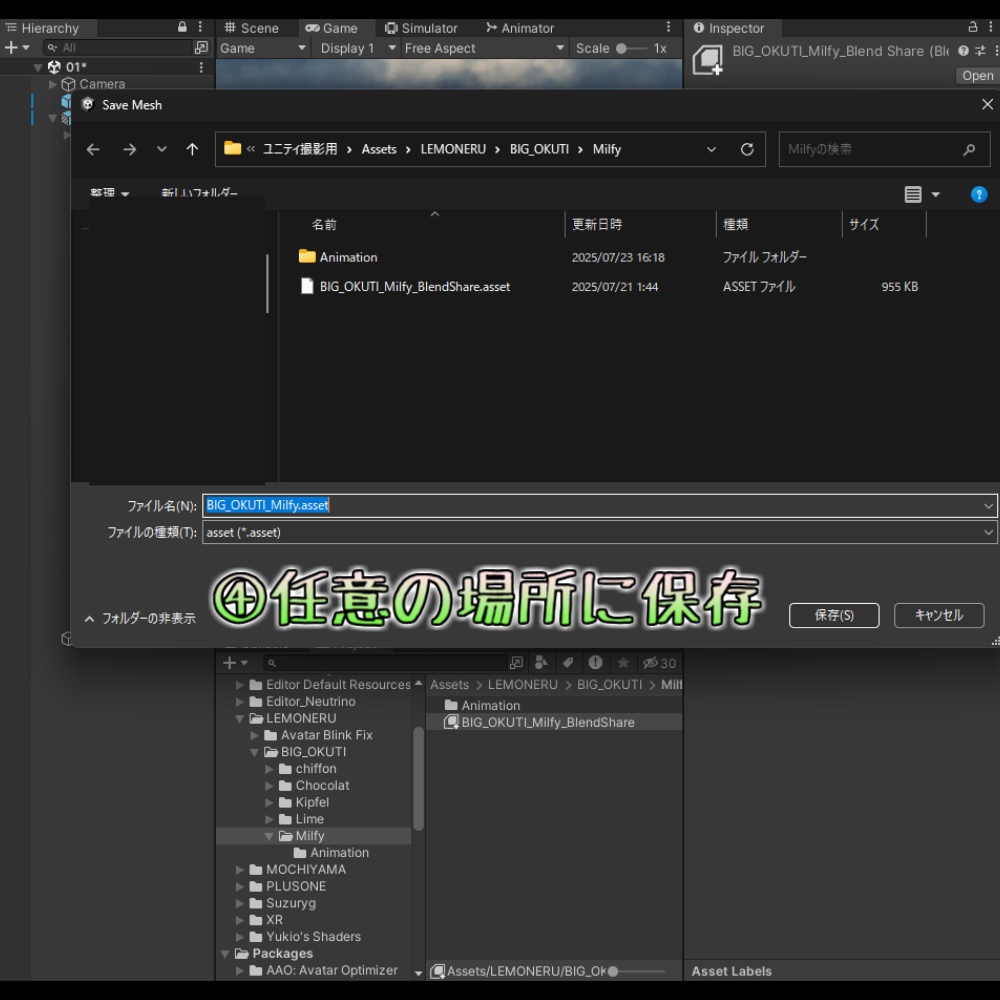The width and height of the screenshot is (1000, 1000).
Task: Open Inspector preset sliders icon
Action: (980, 51)
